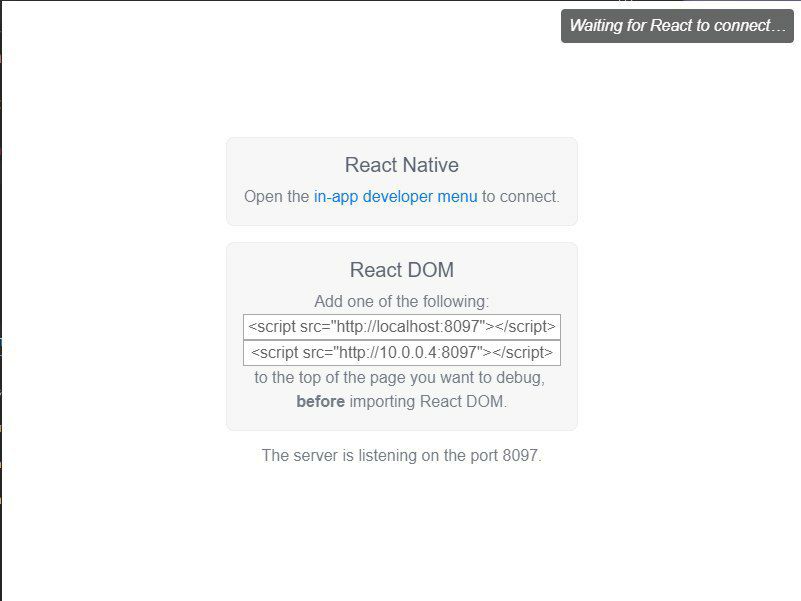Click the 'Add one of the following:' text

[x=402, y=302]
